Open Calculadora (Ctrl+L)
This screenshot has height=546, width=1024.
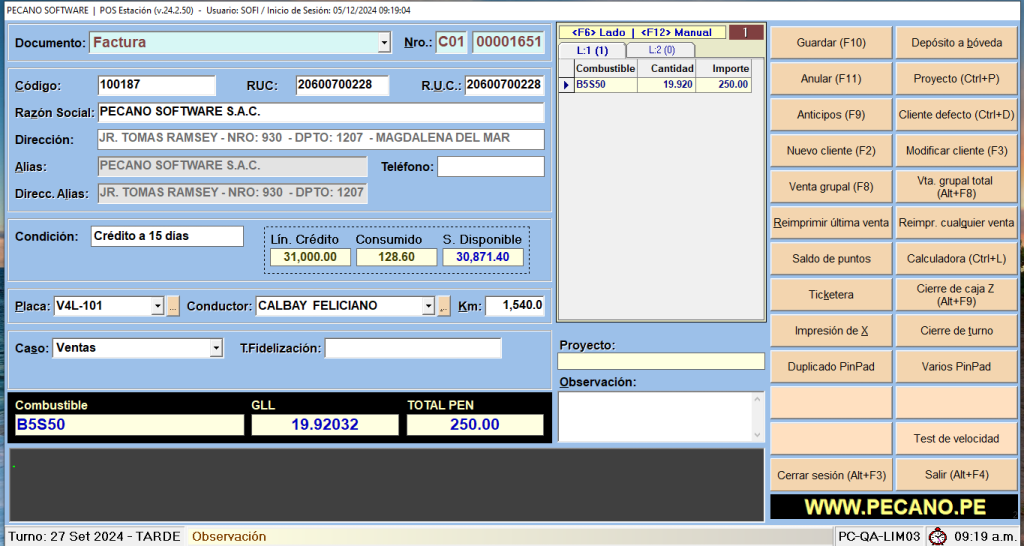pos(956,259)
